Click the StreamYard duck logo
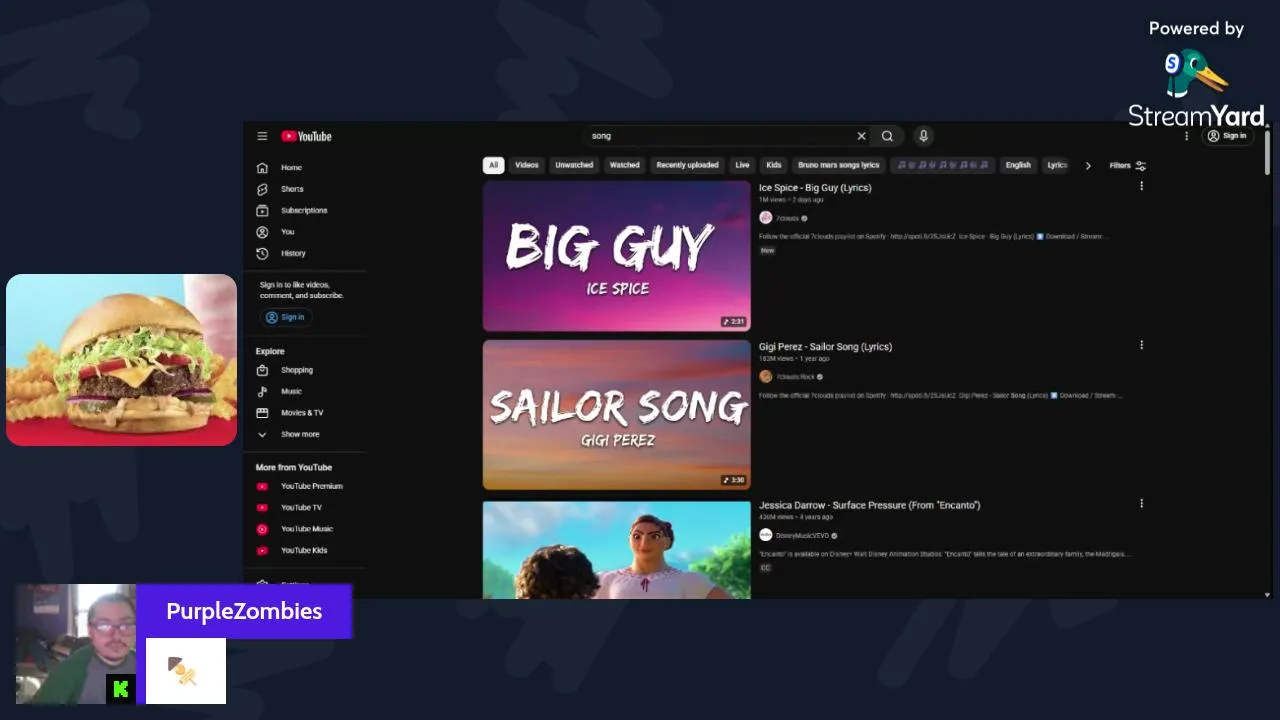The height and width of the screenshot is (720, 1280). 1196,75
